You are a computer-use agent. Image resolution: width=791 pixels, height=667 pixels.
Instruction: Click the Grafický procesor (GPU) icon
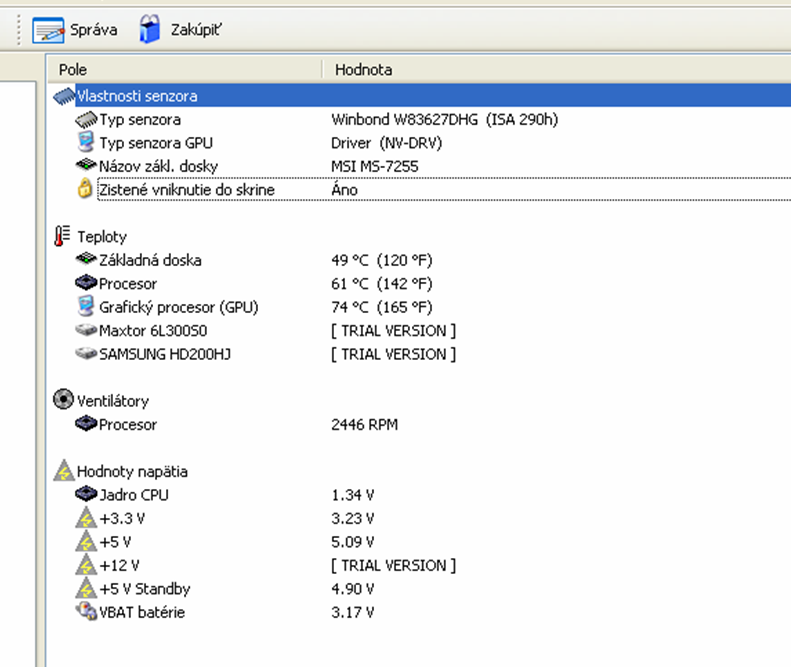pyautogui.click(x=86, y=307)
